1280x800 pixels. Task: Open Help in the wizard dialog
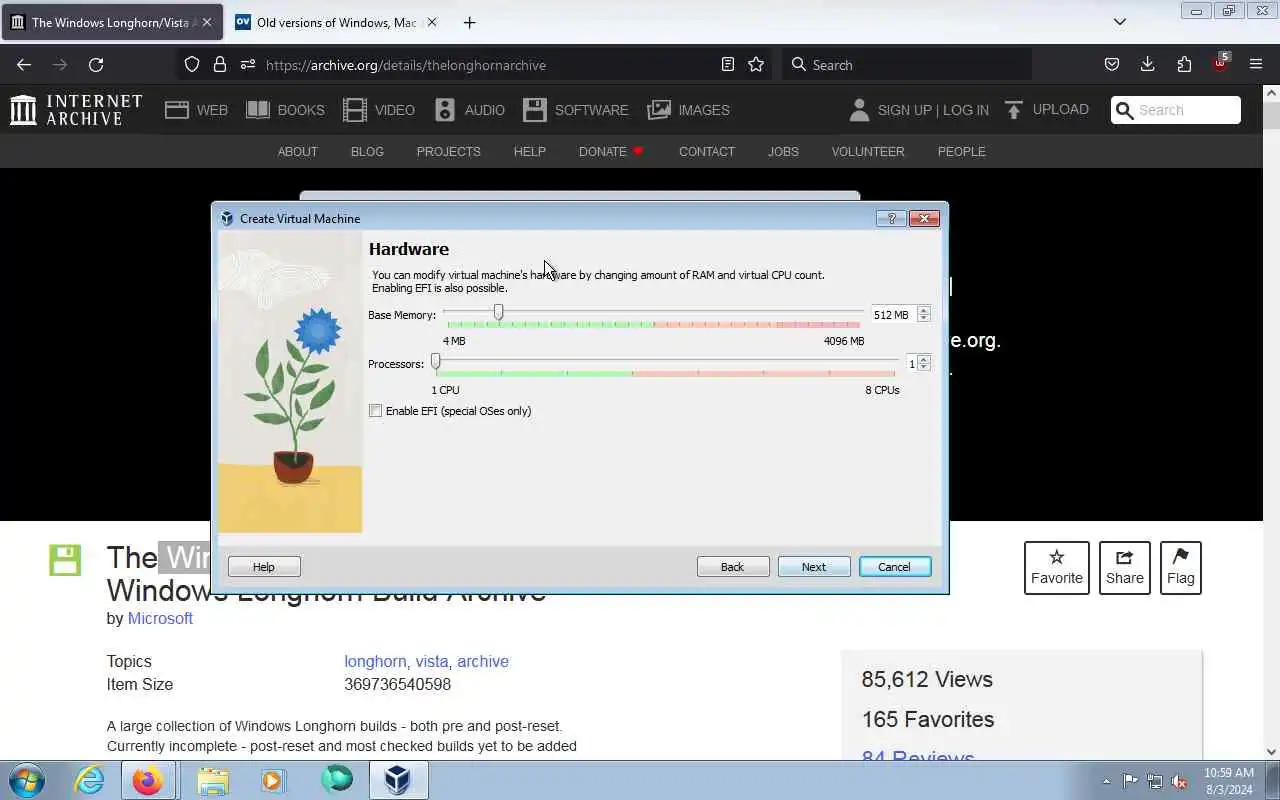point(264,567)
